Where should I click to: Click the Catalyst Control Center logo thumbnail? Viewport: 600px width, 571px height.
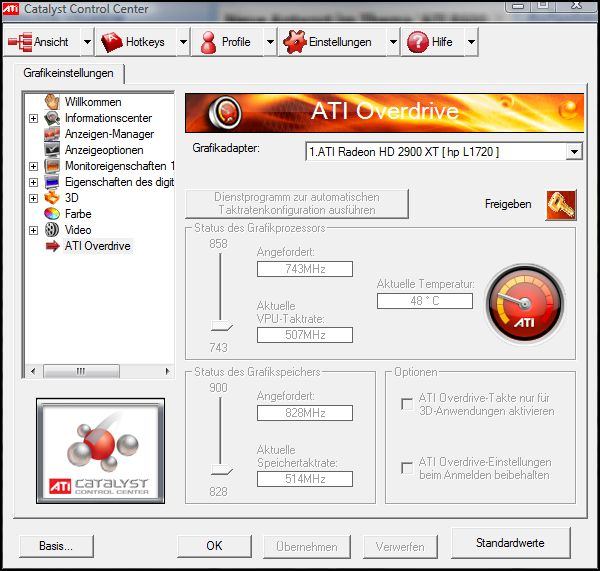pos(101,451)
